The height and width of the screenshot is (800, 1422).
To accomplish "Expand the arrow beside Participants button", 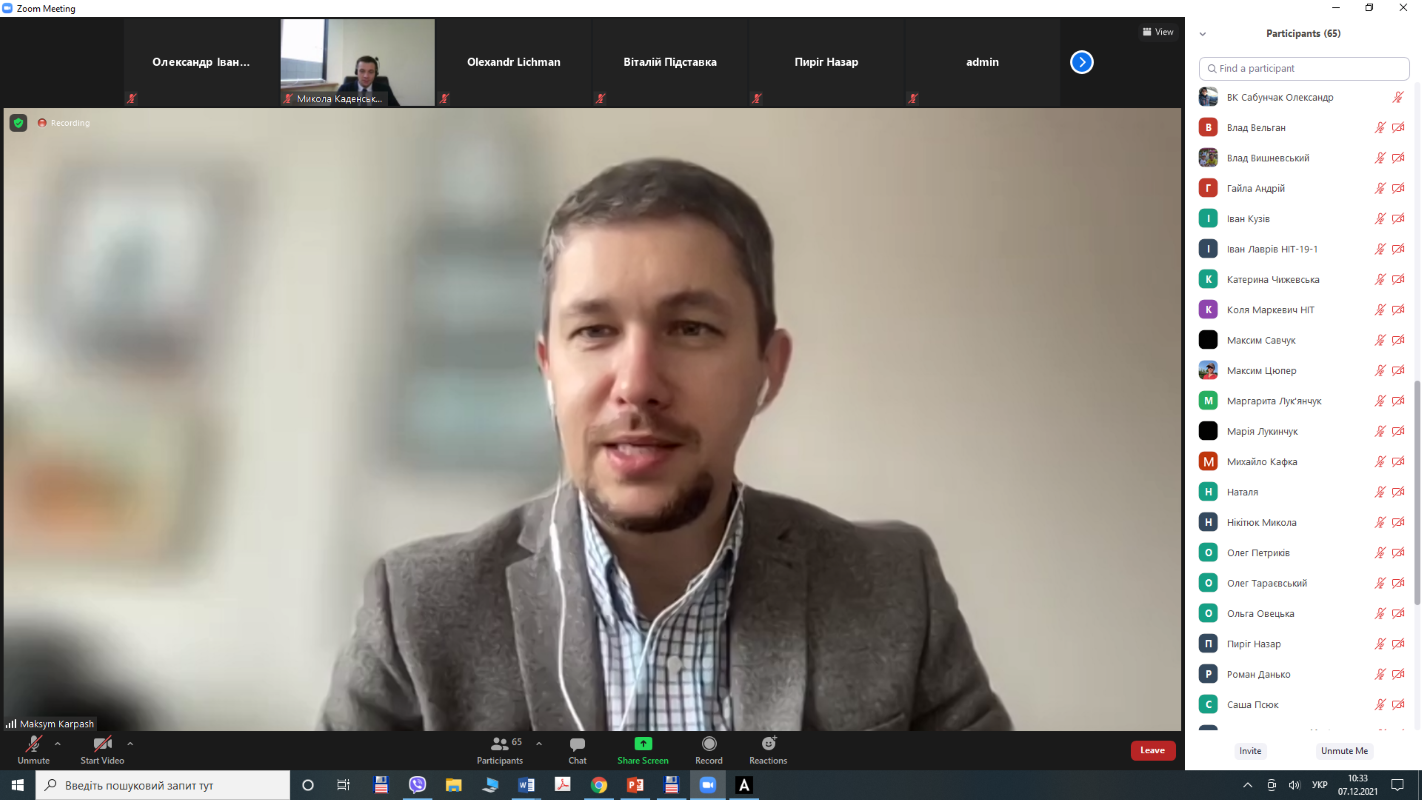I will (539, 744).
